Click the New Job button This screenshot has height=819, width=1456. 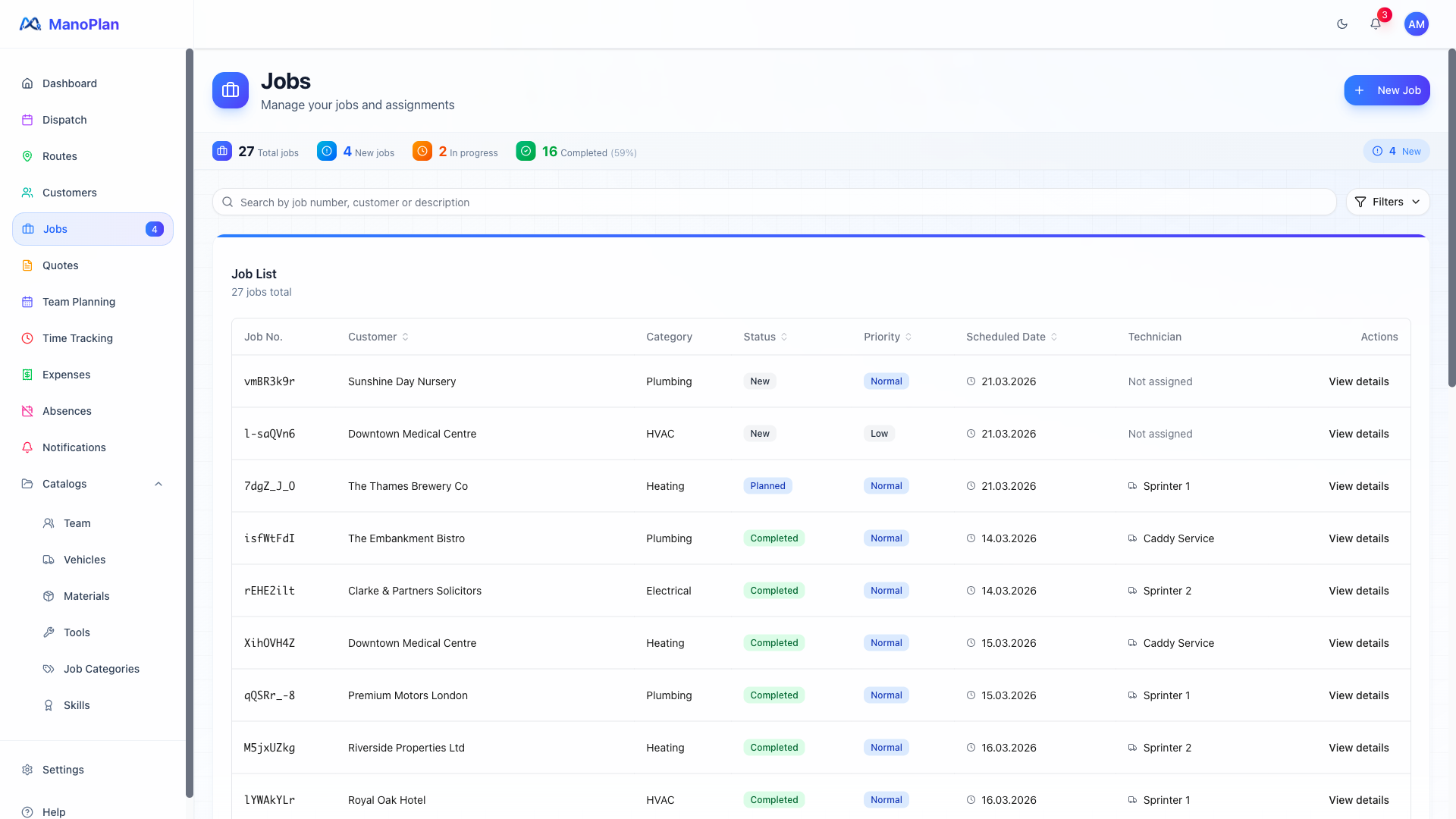1386,90
